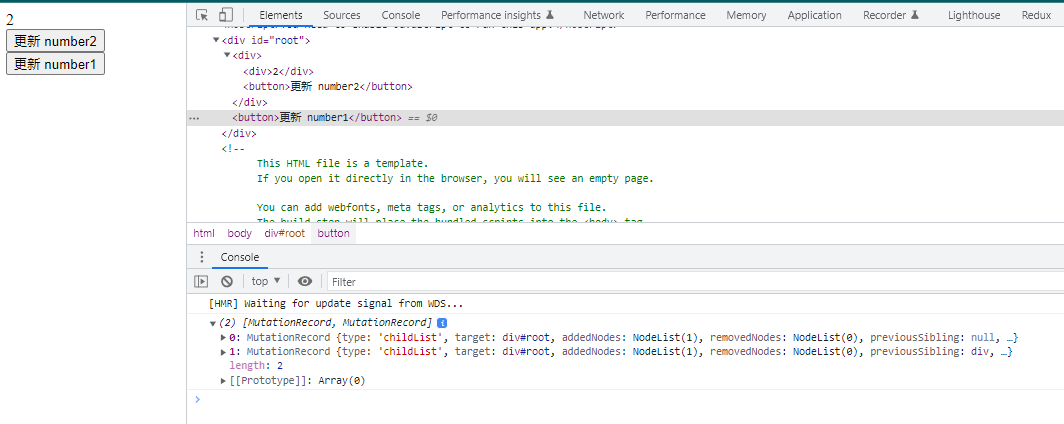Open the live expression eye icon

[x=305, y=282]
